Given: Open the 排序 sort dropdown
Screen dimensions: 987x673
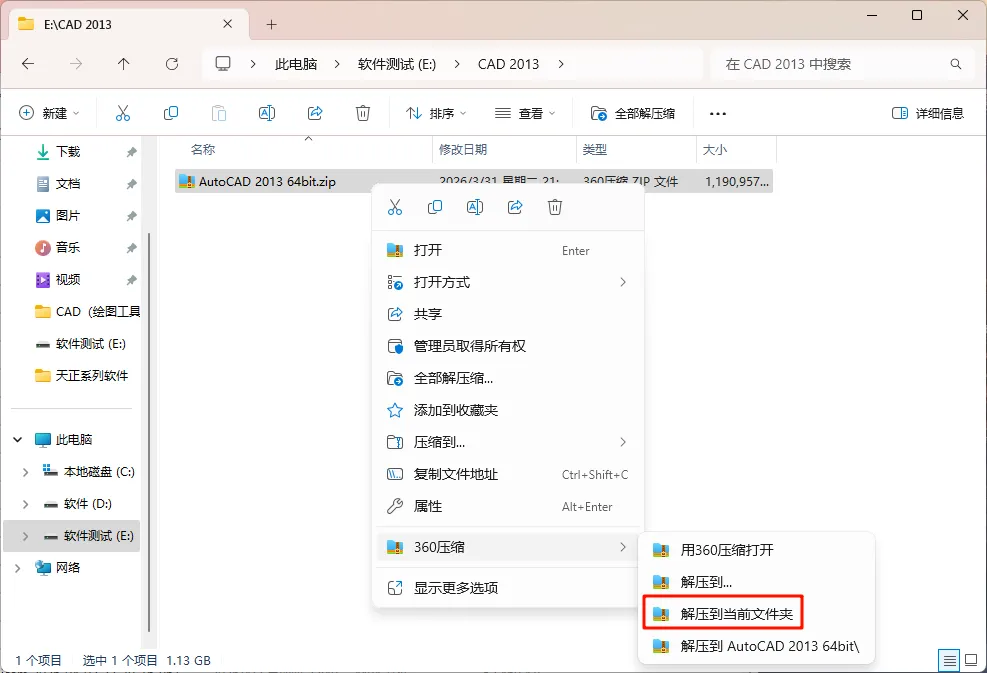Looking at the screenshot, I should [436, 113].
